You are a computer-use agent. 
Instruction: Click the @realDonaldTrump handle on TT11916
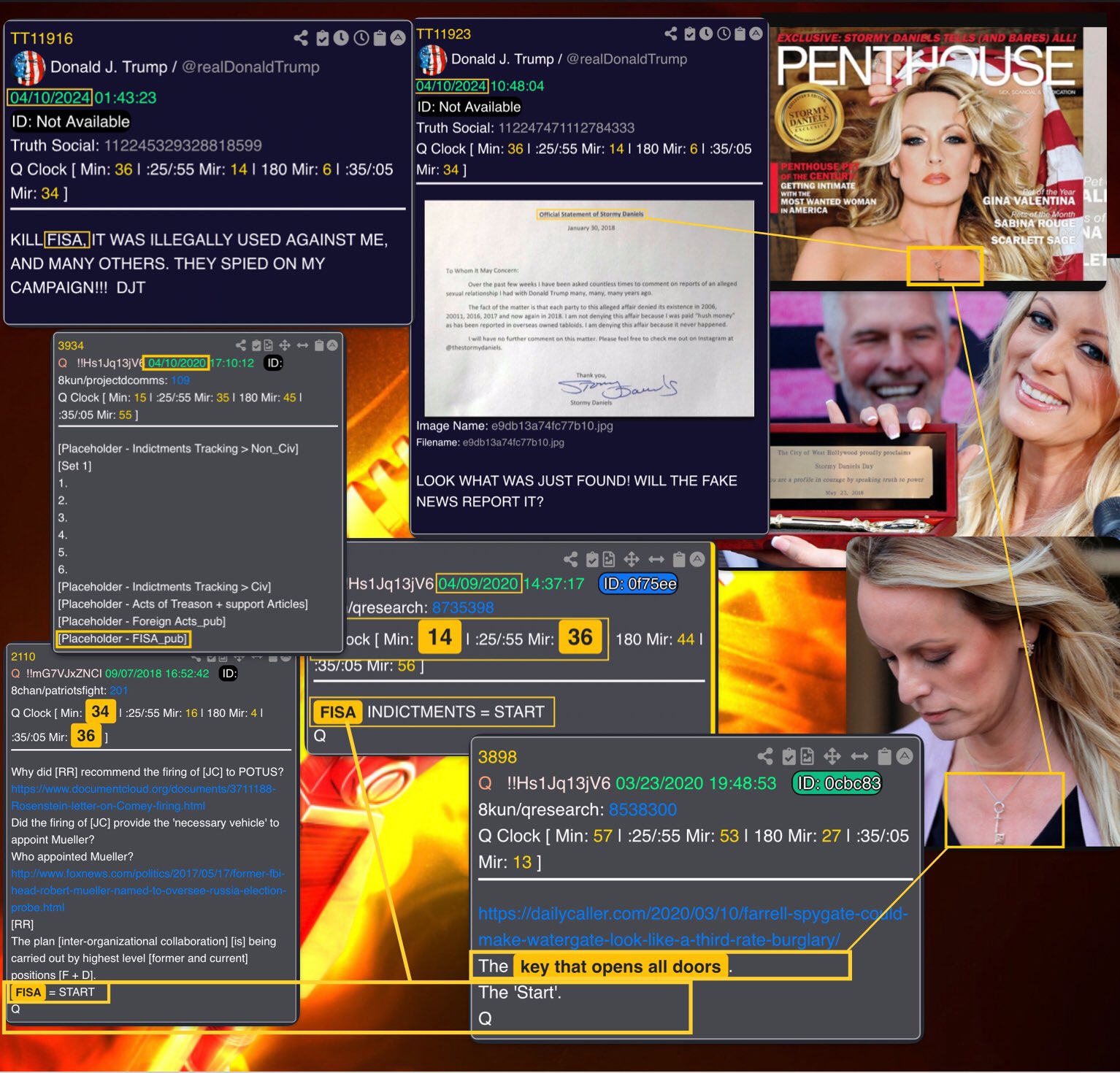coord(250,67)
